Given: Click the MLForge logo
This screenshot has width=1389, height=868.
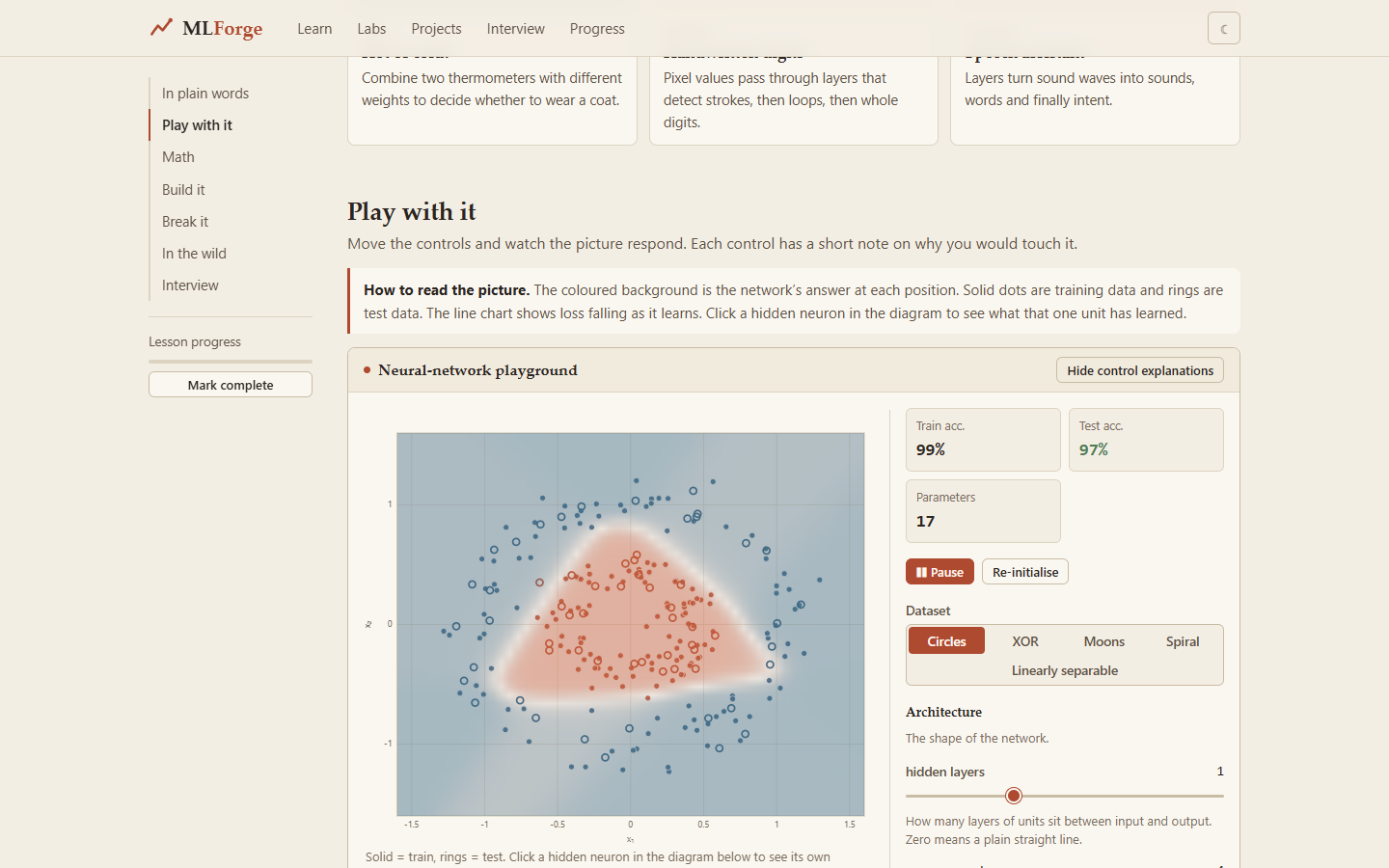Looking at the screenshot, I should tap(206, 28).
